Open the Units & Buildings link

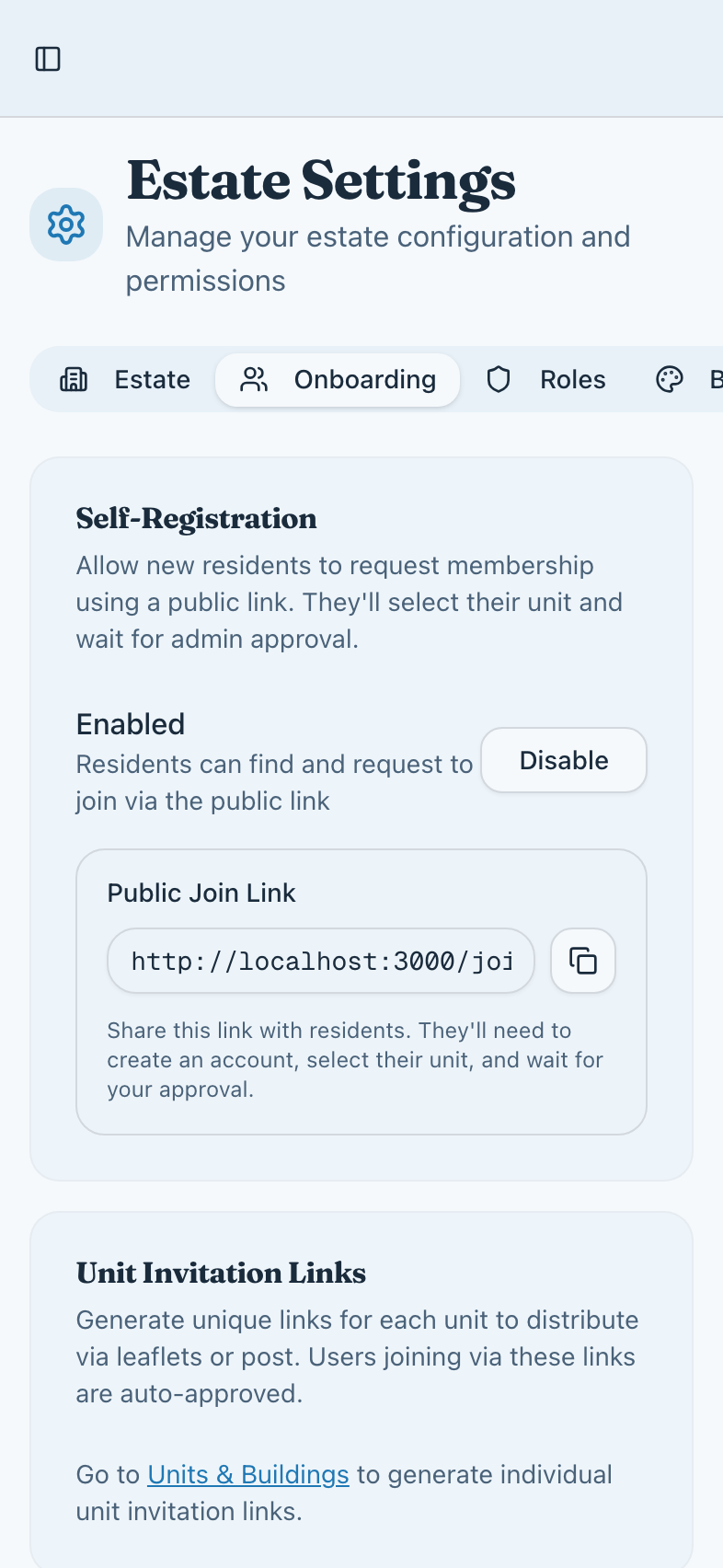point(247,1474)
